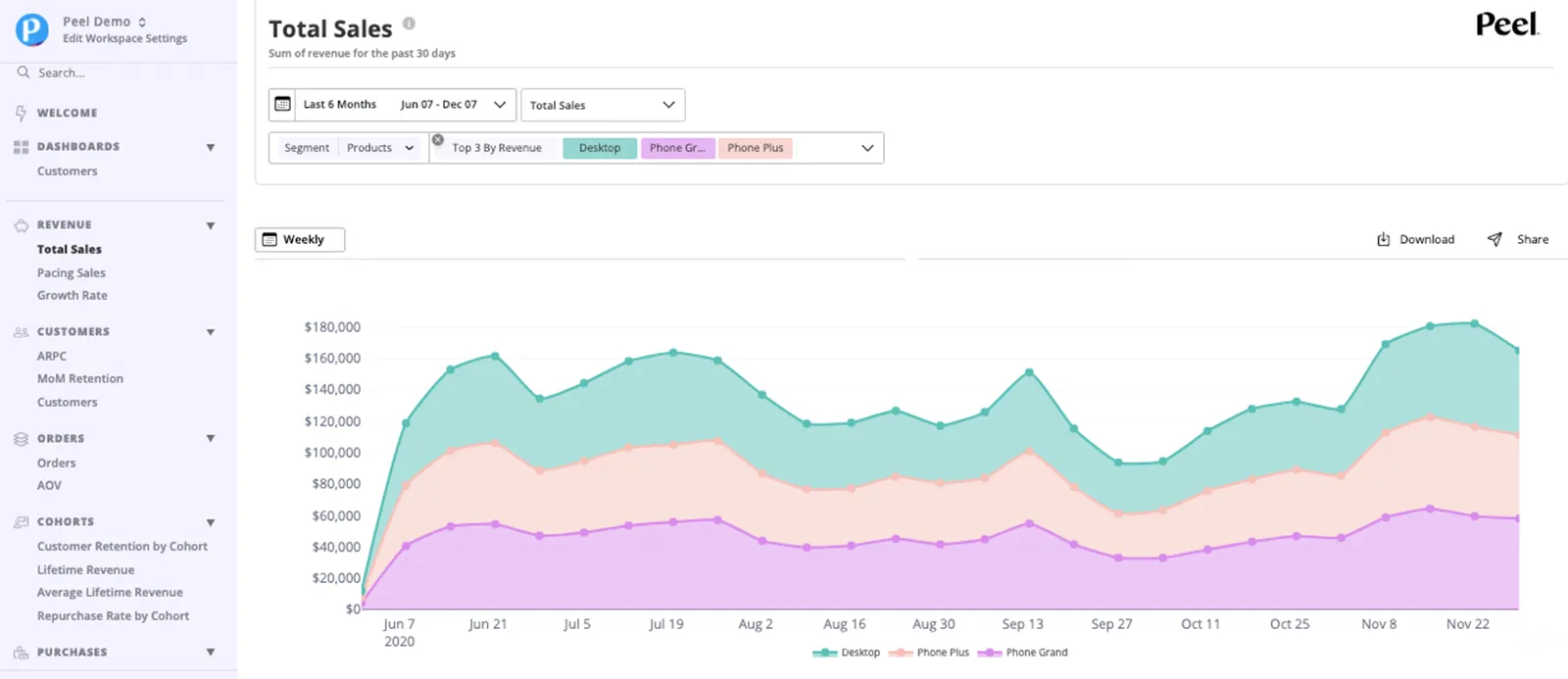Screen dimensions: 1568x679
Task: Open the Total Sales metric dropdown
Action: point(603,105)
